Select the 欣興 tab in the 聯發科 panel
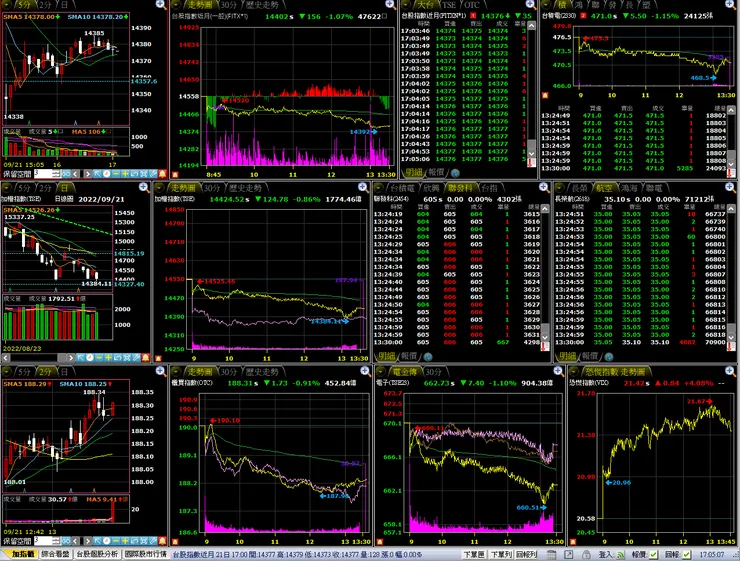This screenshot has width=740, height=561. 430,188
